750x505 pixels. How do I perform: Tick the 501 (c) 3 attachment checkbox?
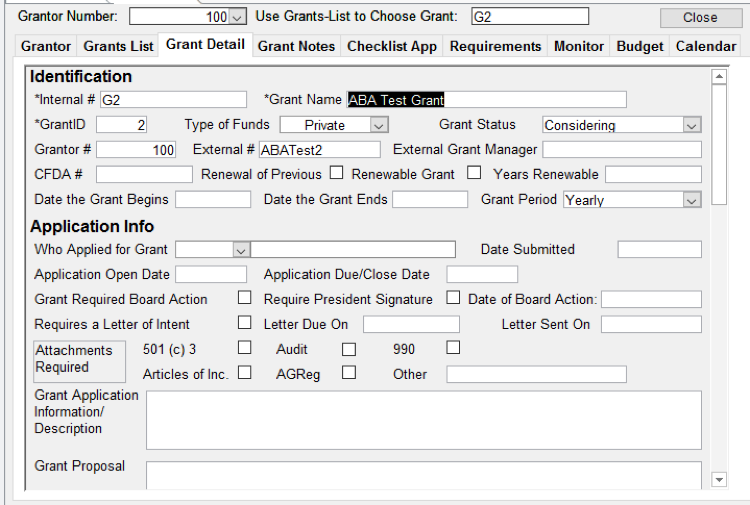tap(244, 348)
